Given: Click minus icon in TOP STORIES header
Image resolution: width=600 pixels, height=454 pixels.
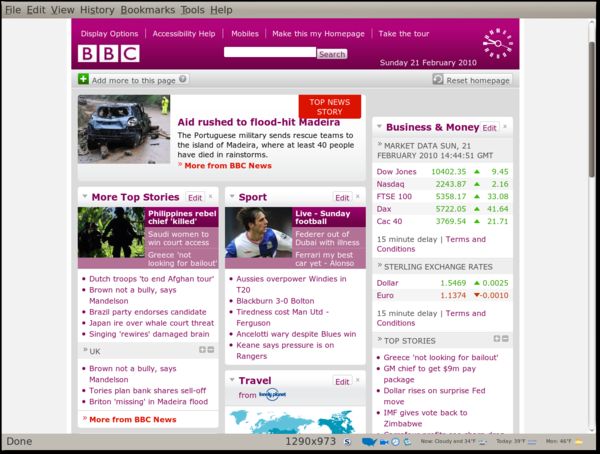Looking at the screenshot, I should [x=505, y=338].
